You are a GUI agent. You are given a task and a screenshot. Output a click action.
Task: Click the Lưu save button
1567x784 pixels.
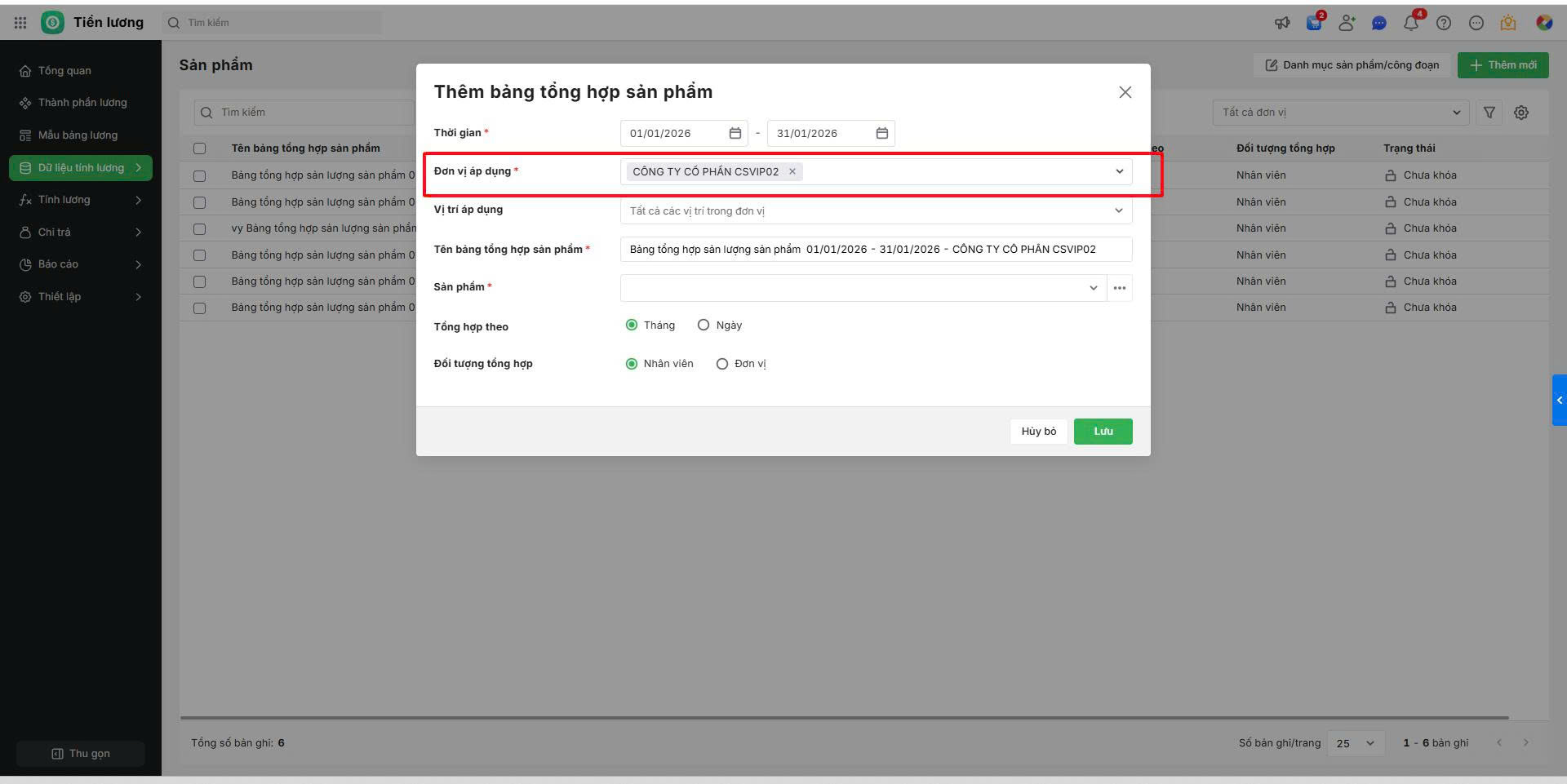tap(1103, 432)
